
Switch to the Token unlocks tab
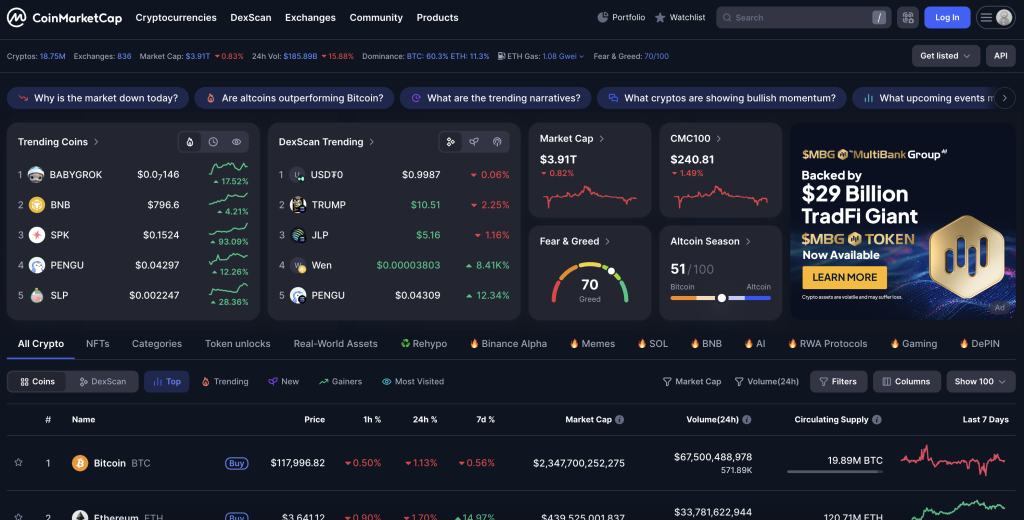tap(238, 344)
